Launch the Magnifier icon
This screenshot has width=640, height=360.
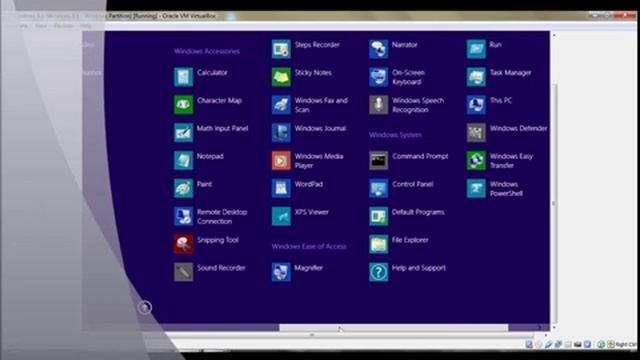pos(281,272)
